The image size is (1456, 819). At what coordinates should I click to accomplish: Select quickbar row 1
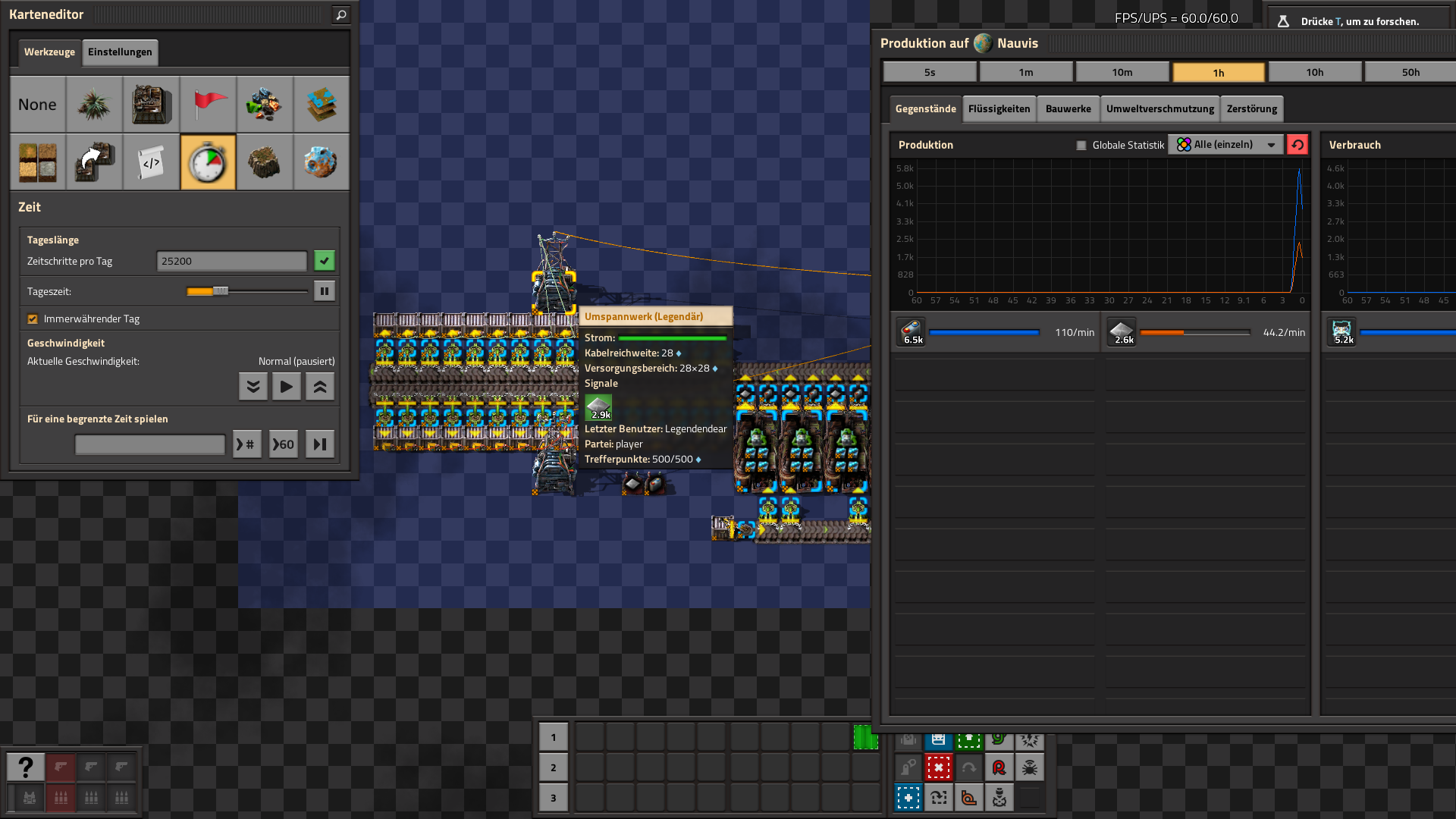(553, 737)
